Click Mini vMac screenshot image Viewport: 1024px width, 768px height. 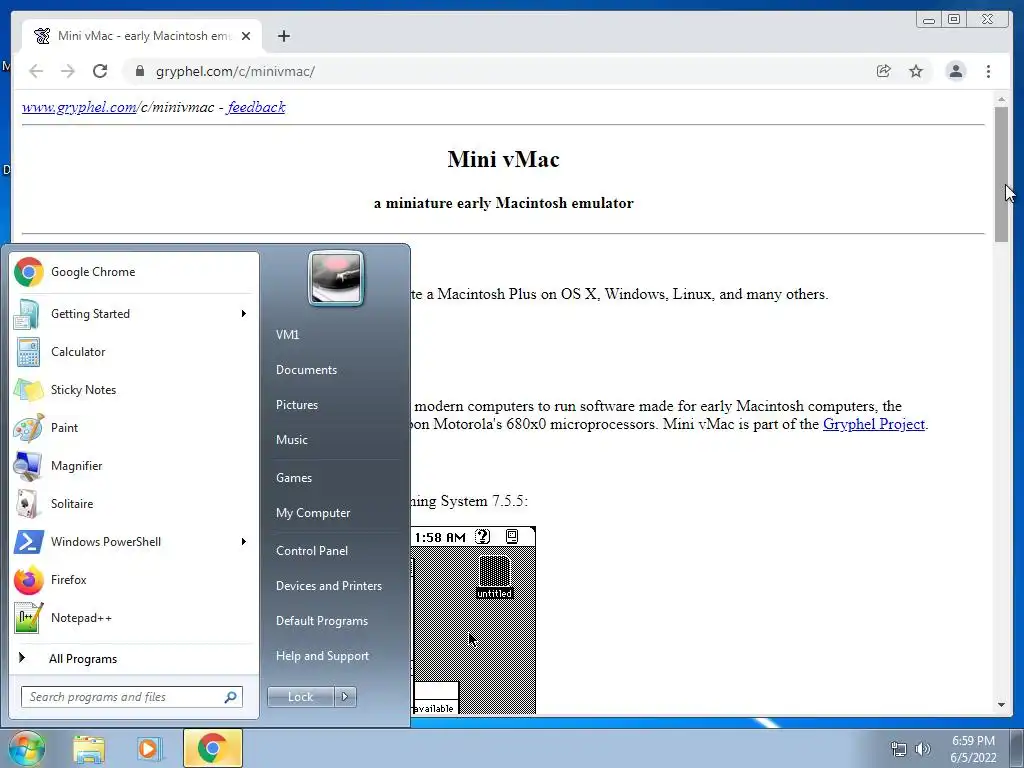pos(473,620)
